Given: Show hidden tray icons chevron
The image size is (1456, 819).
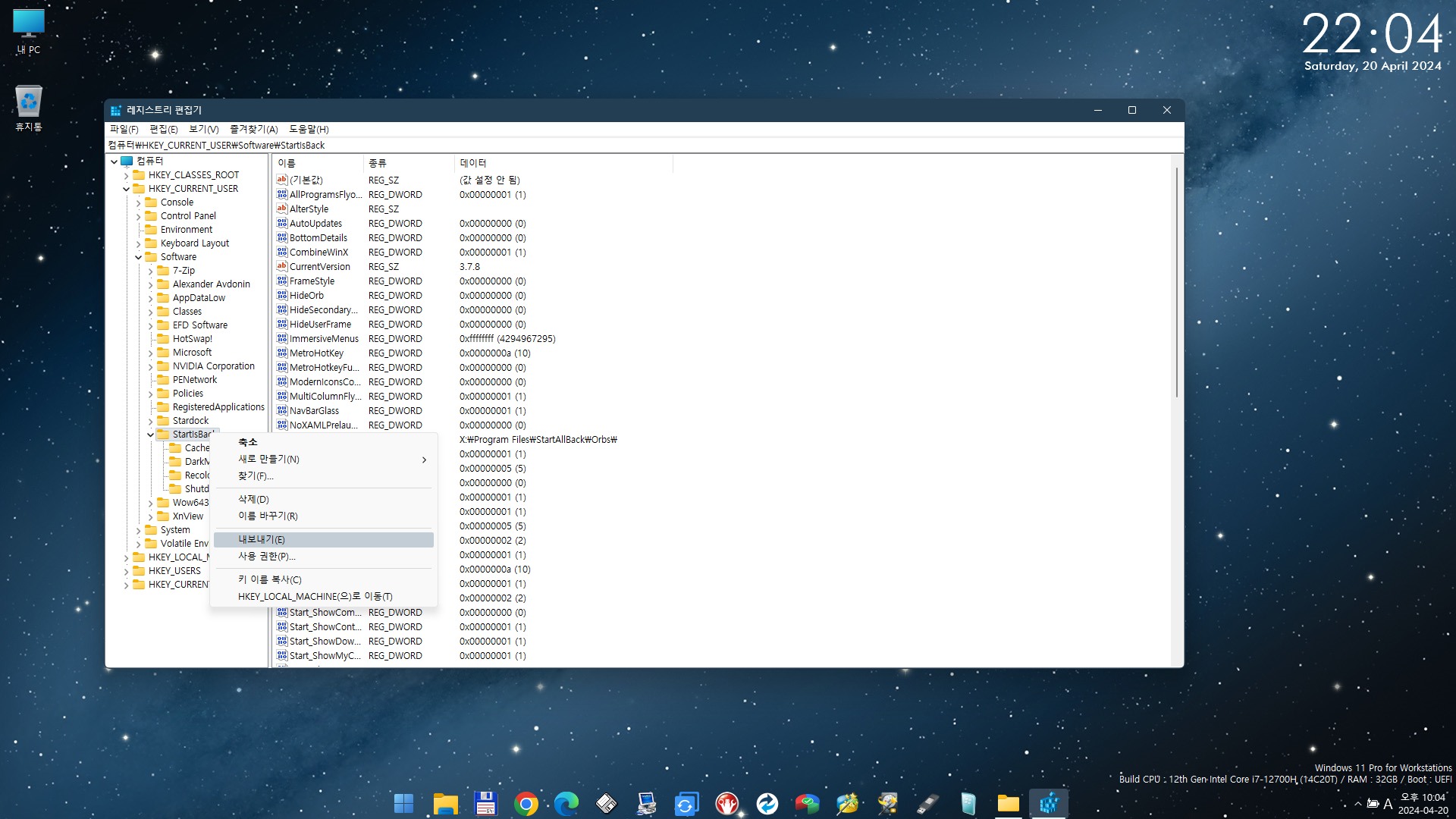Looking at the screenshot, I should coord(1357,804).
